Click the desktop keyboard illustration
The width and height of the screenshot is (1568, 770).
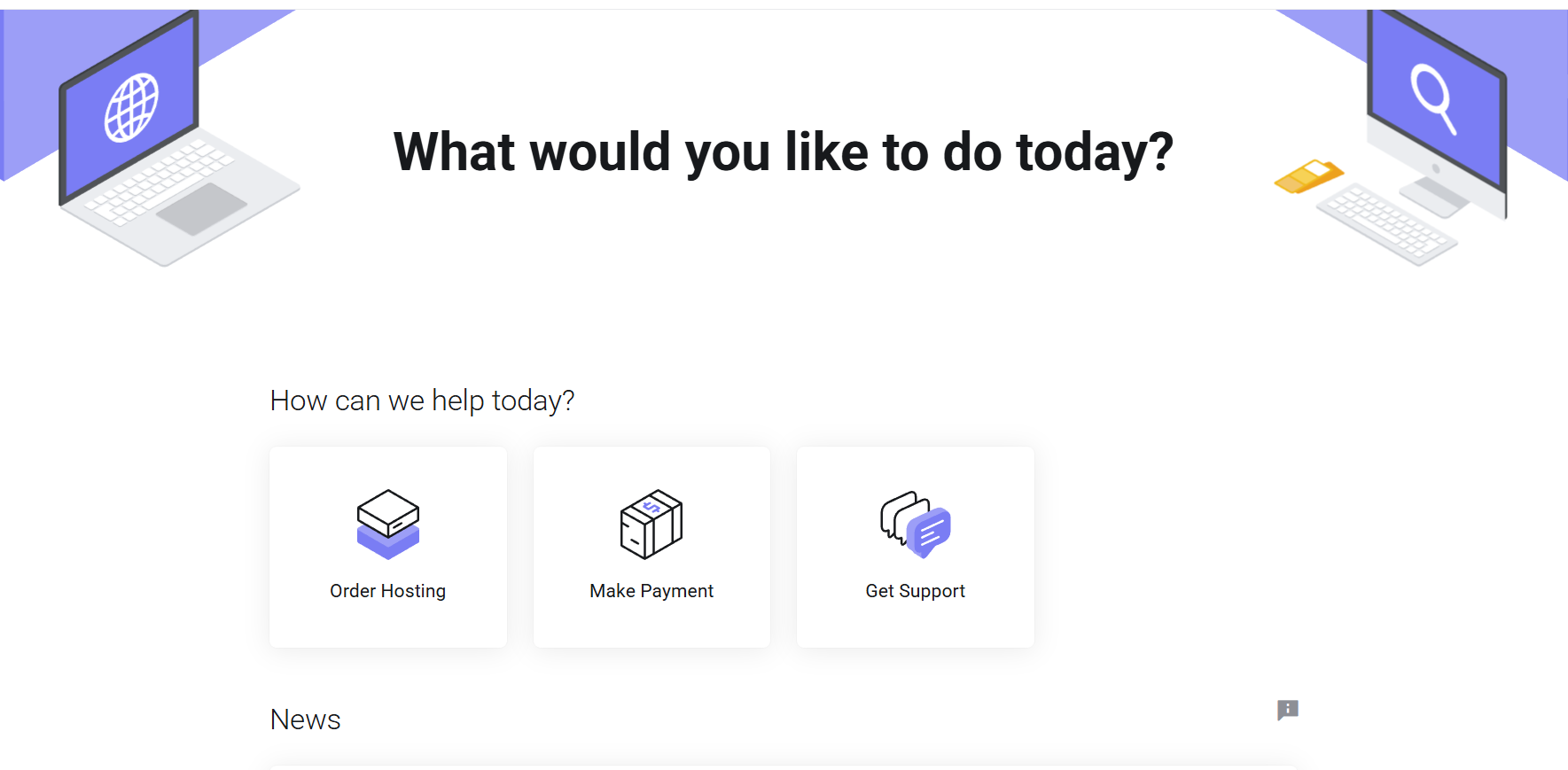click(x=1385, y=223)
